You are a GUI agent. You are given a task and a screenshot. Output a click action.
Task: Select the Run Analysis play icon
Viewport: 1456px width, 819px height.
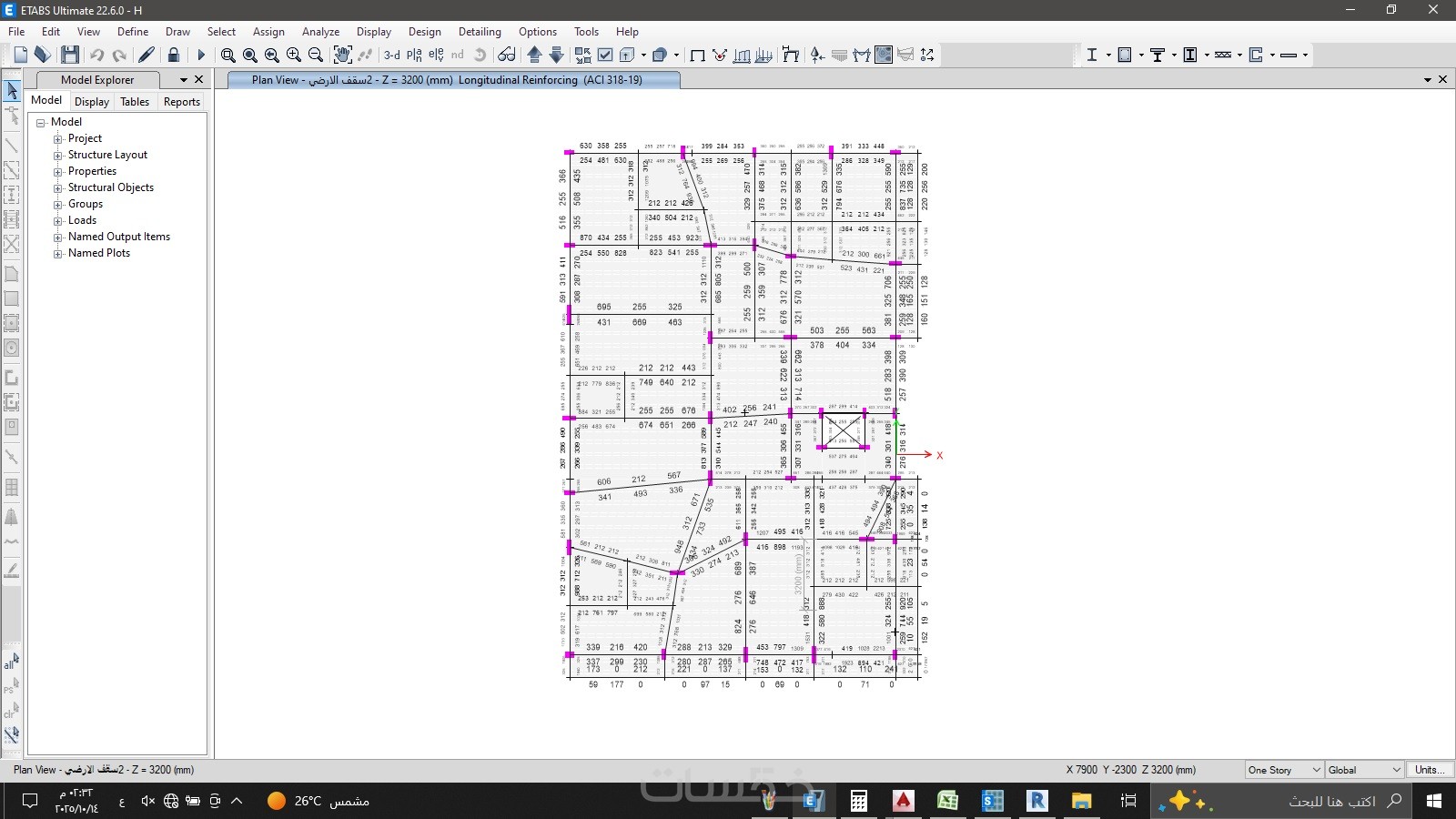[201, 55]
